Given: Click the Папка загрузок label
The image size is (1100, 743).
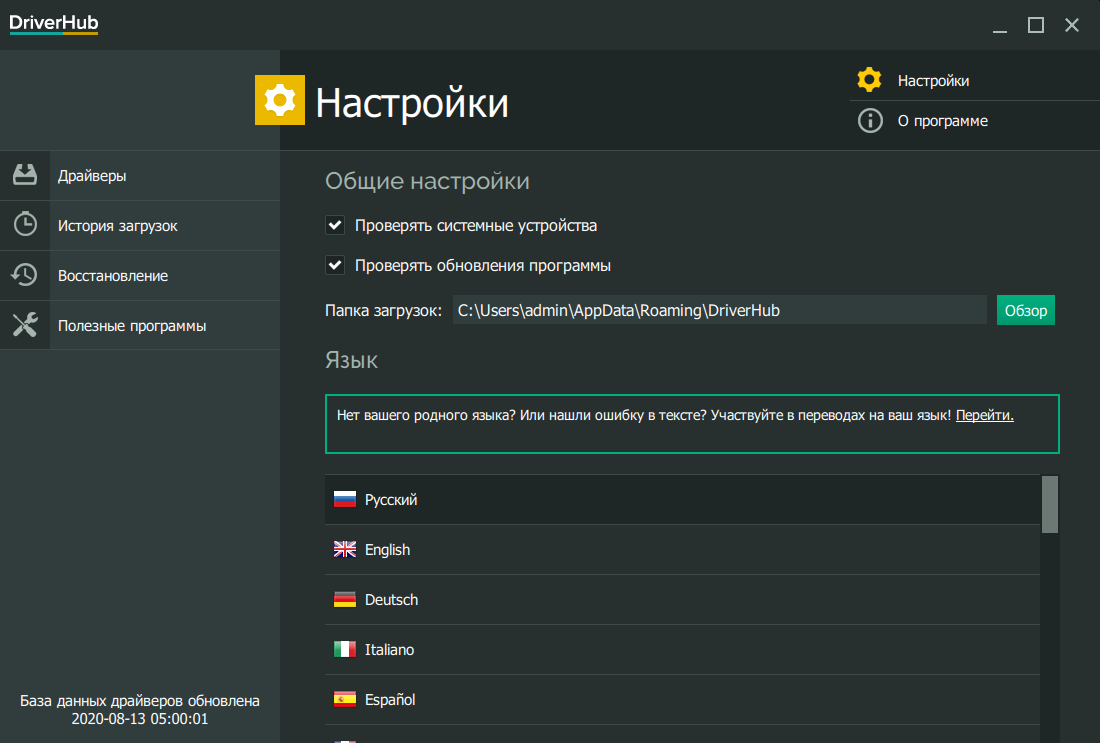Looking at the screenshot, I should pyautogui.click(x=383, y=311).
